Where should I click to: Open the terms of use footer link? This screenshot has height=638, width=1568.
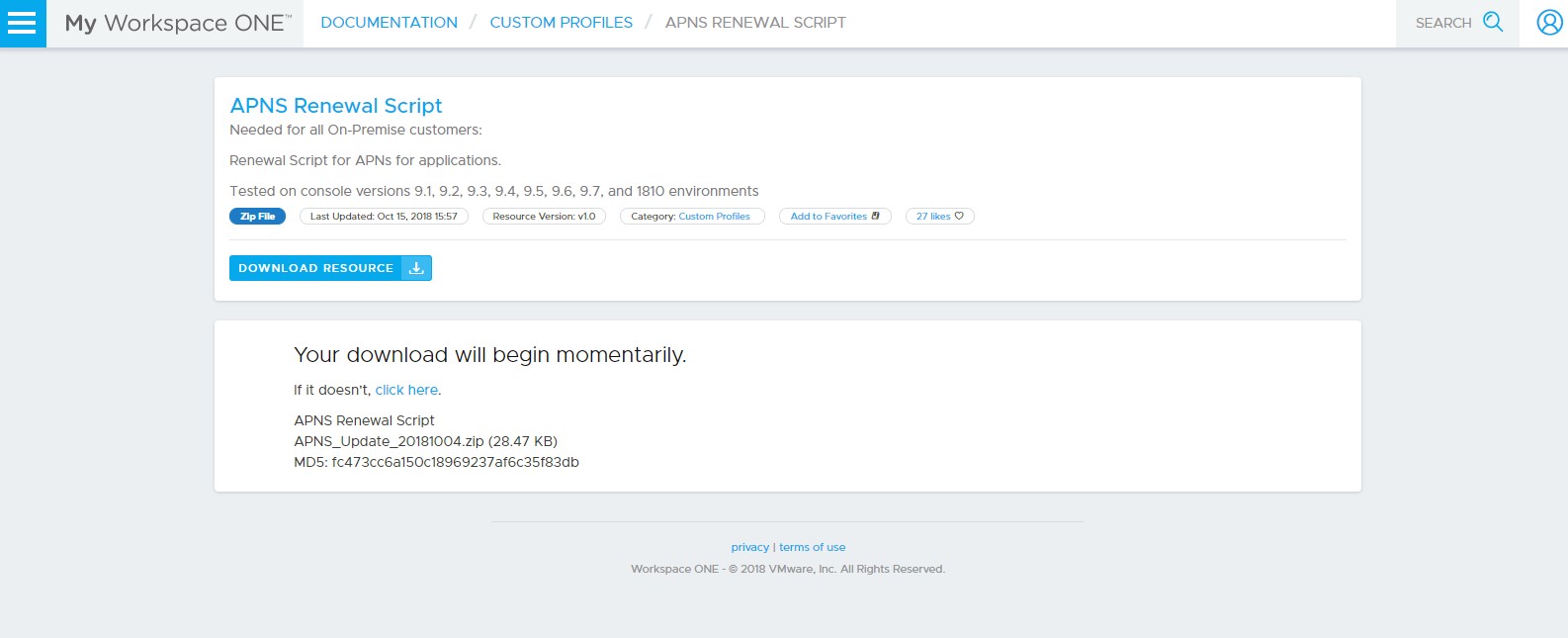(x=812, y=547)
